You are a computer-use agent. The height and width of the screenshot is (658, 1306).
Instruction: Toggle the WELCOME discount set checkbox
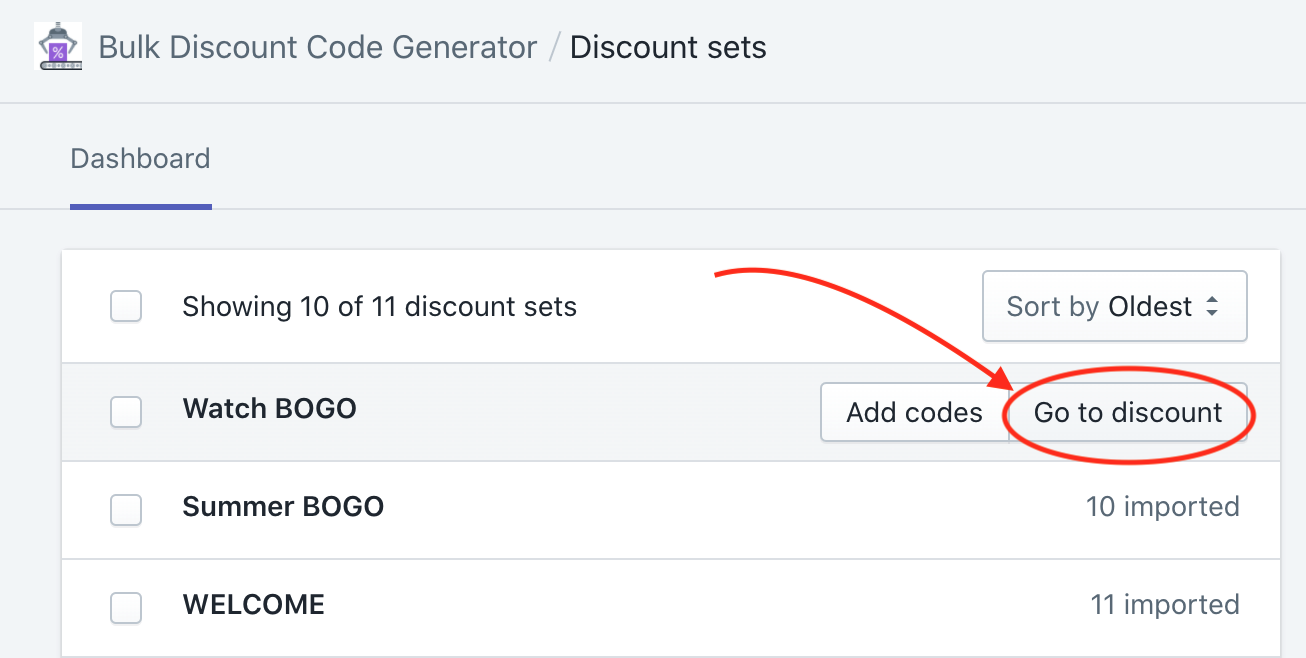click(126, 607)
